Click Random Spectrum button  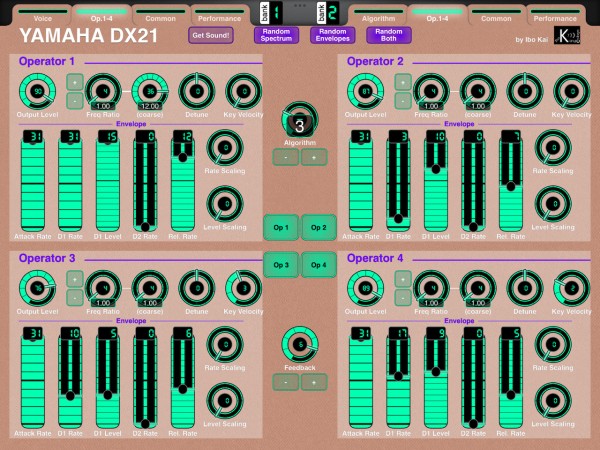[x=276, y=35]
